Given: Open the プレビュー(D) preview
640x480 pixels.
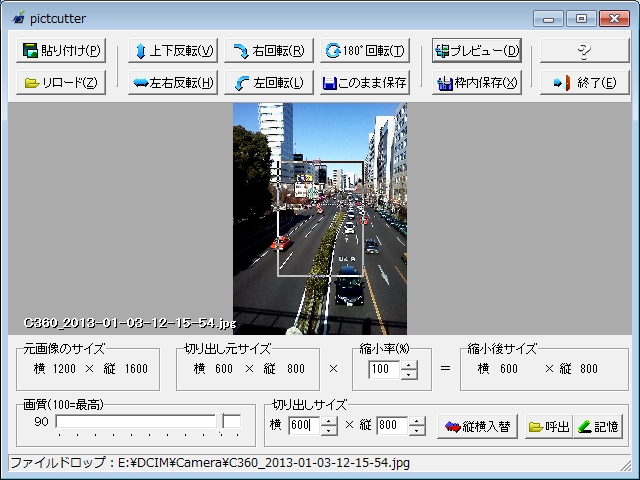Looking at the screenshot, I should pos(477,51).
